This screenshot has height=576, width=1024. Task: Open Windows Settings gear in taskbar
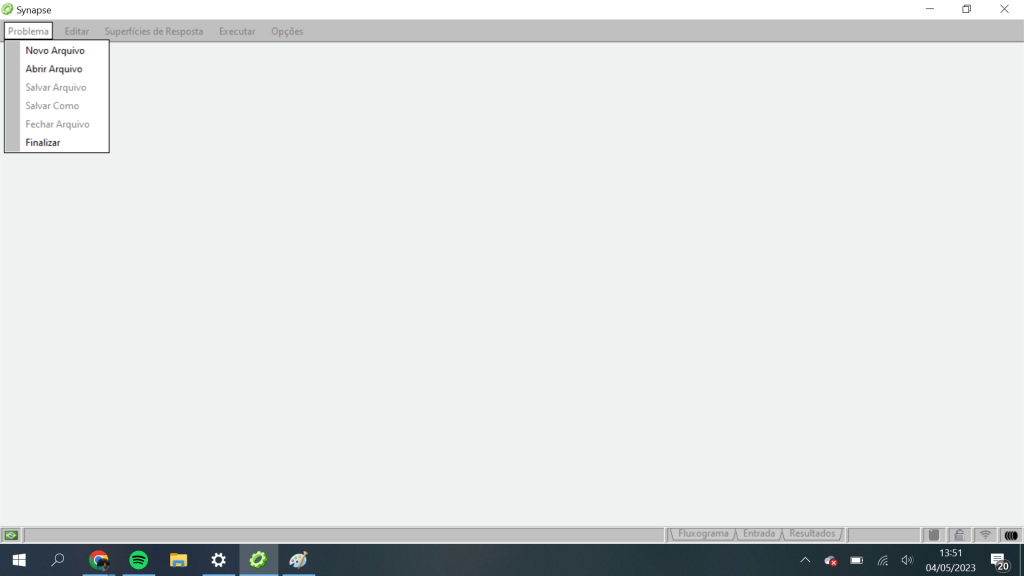tap(218, 560)
